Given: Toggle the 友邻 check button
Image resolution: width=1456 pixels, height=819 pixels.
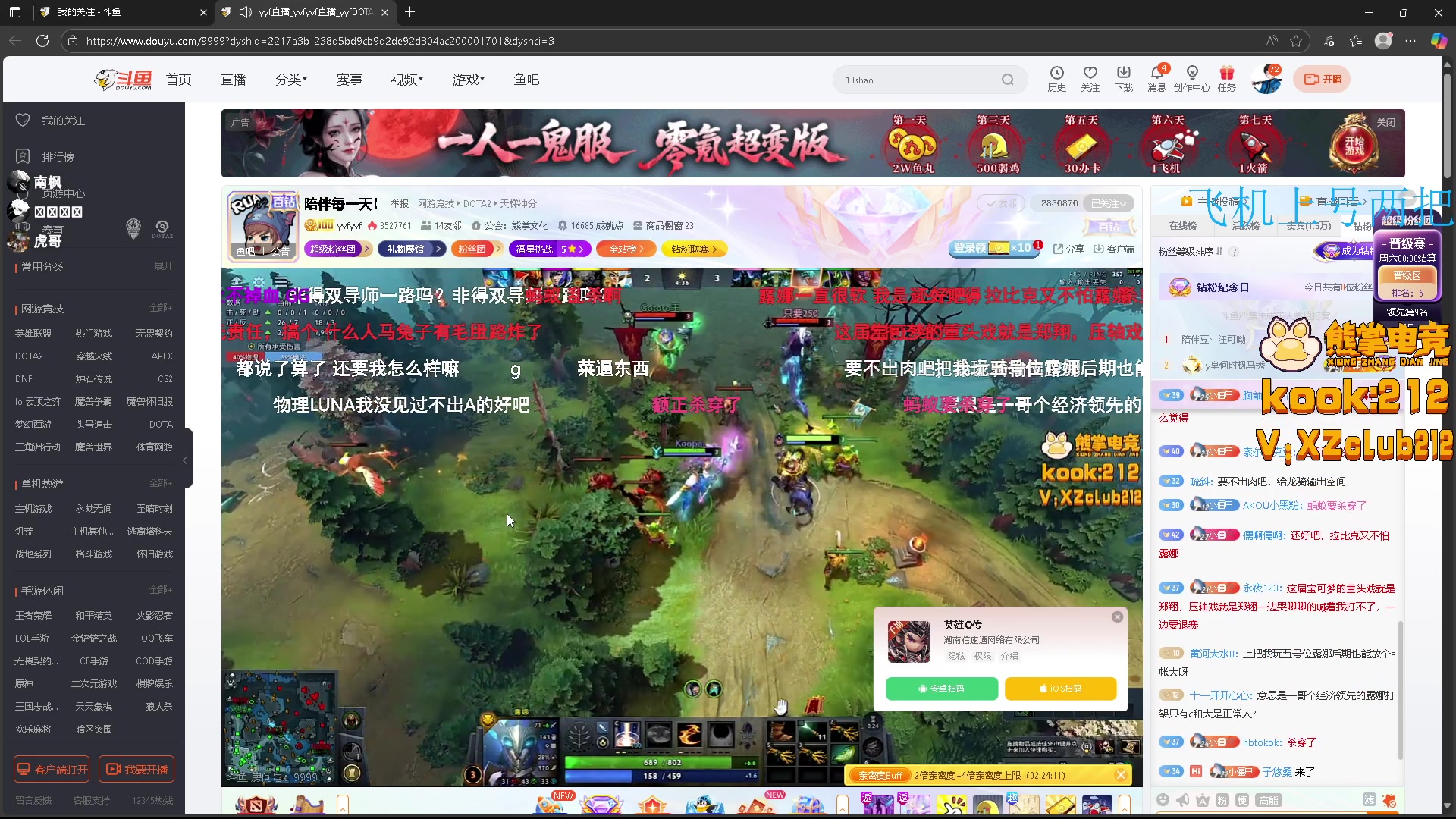Looking at the screenshot, I should coord(1001,203).
